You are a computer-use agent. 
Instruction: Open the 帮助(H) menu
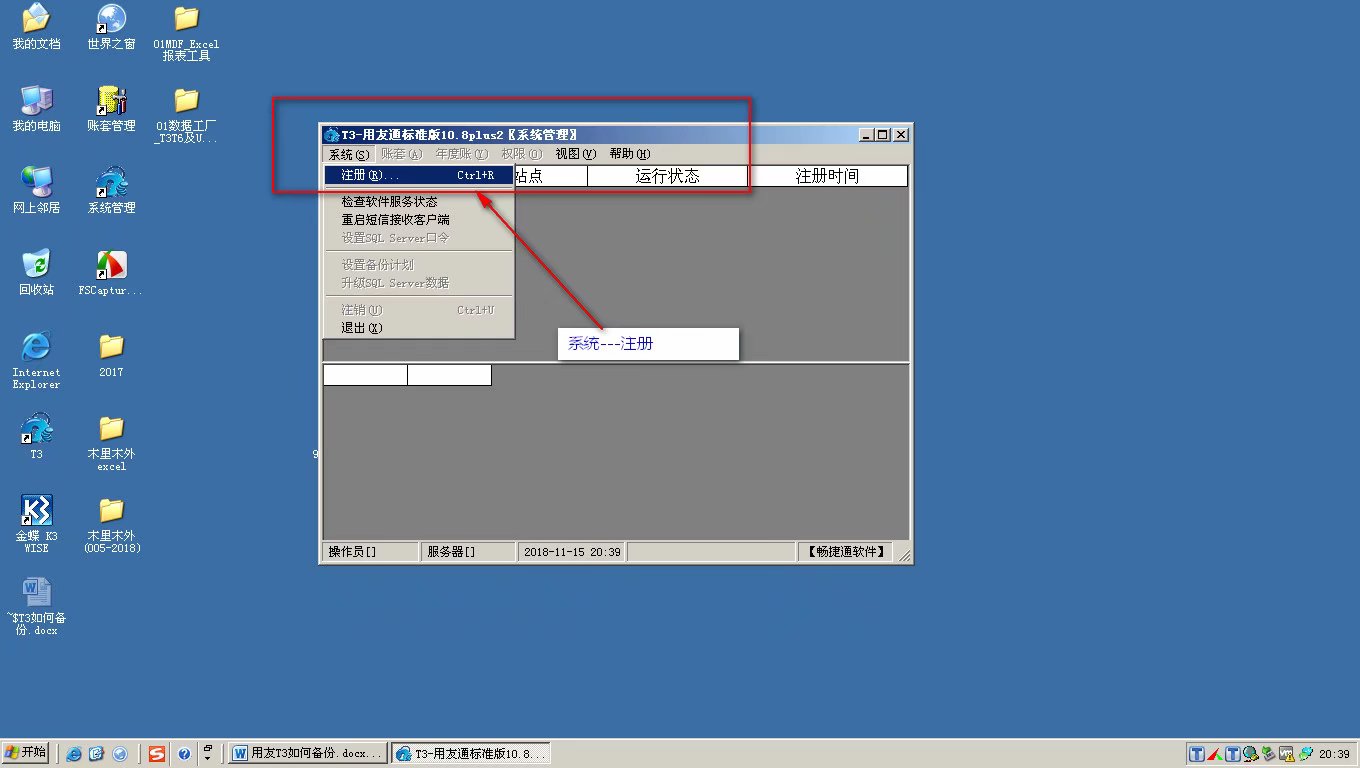point(629,154)
